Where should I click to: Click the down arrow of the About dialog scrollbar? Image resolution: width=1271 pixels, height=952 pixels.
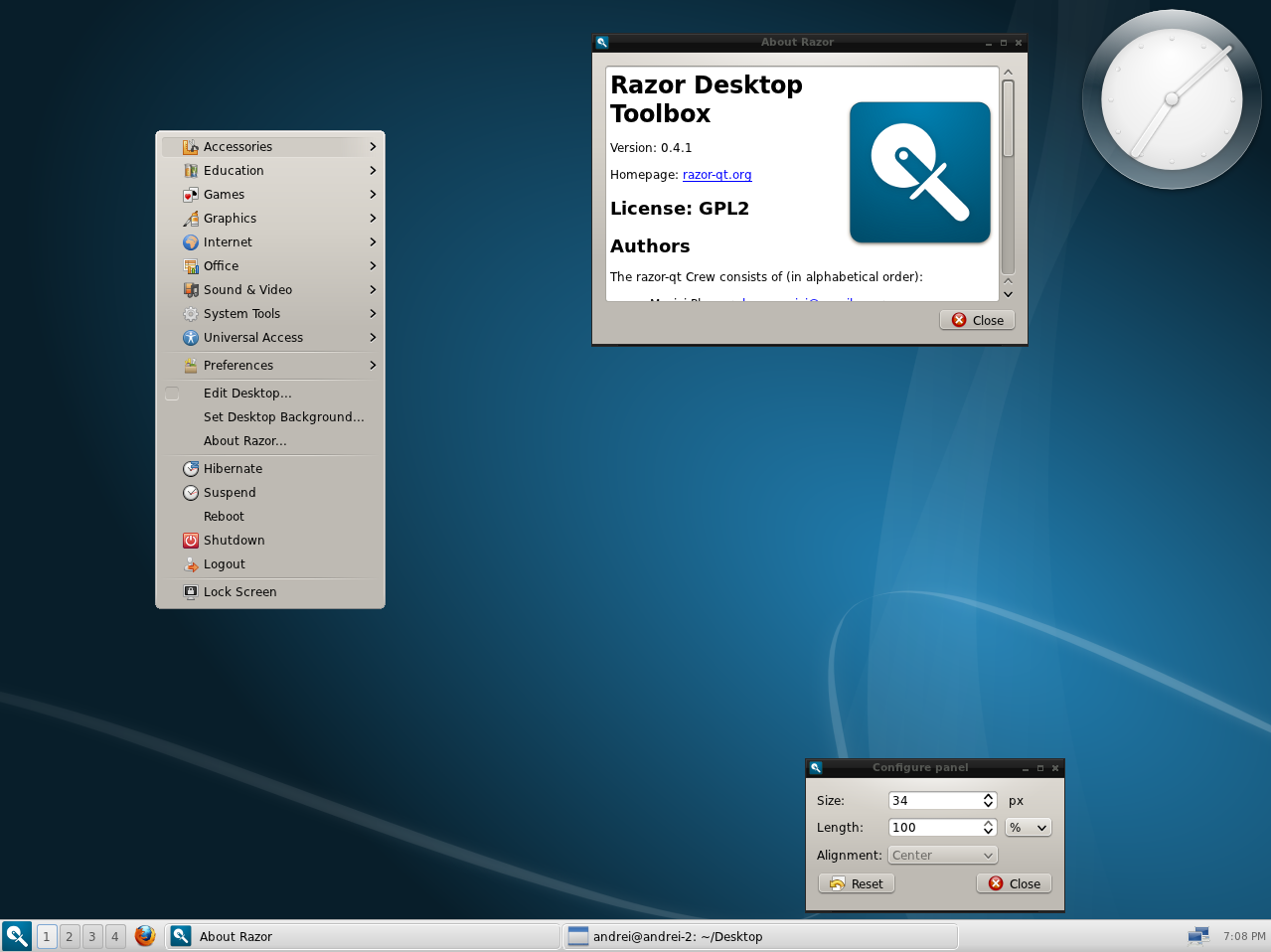tap(1007, 294)
